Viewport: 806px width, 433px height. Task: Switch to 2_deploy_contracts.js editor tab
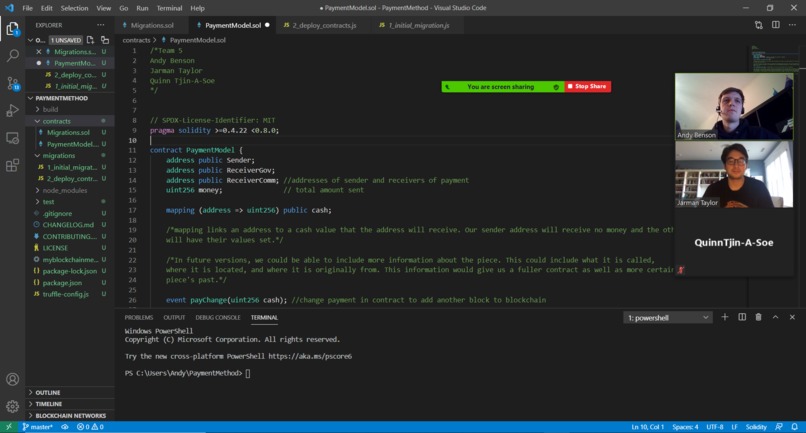pyautogui.click(x=324, y=25)
